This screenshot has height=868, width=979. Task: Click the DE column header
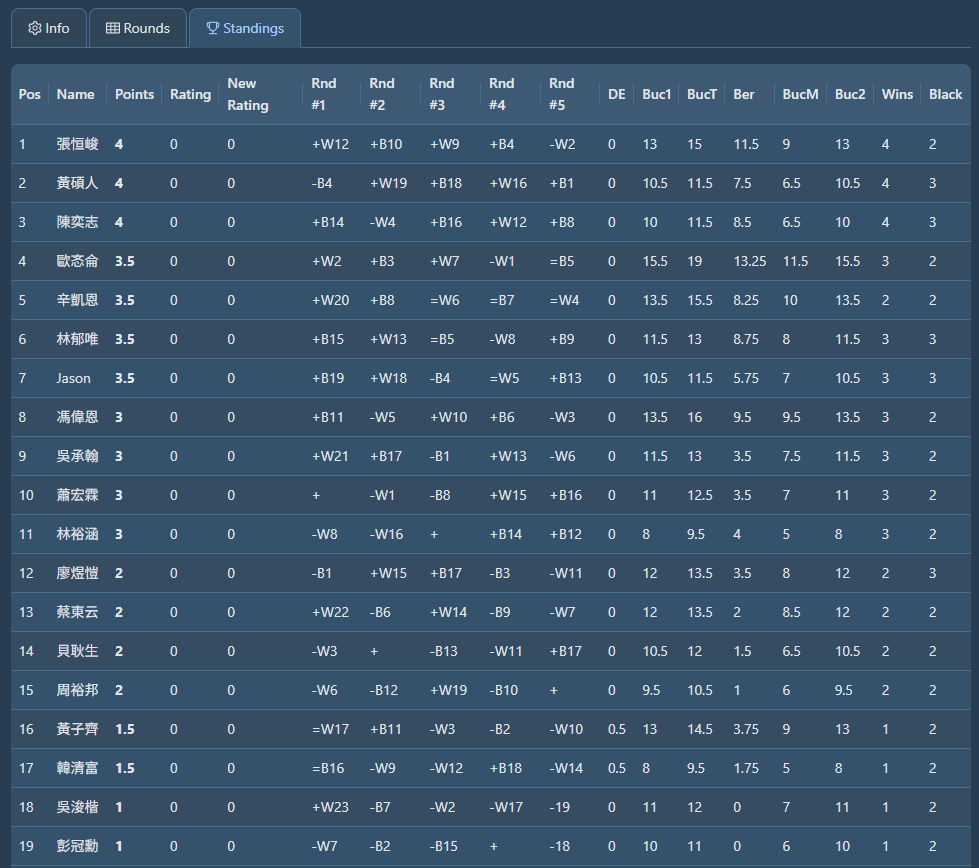[617, 94]
